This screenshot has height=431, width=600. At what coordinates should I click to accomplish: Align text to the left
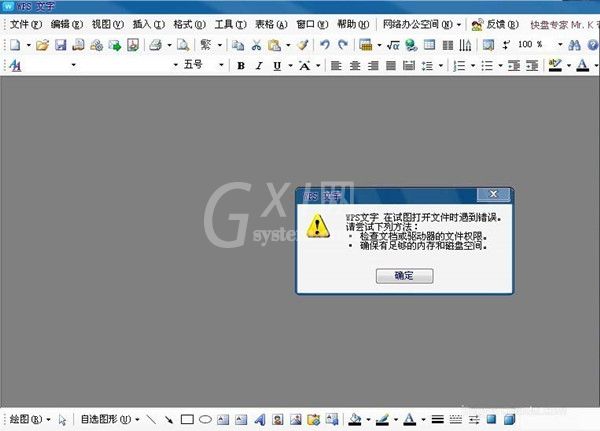[x=336, y=66]
